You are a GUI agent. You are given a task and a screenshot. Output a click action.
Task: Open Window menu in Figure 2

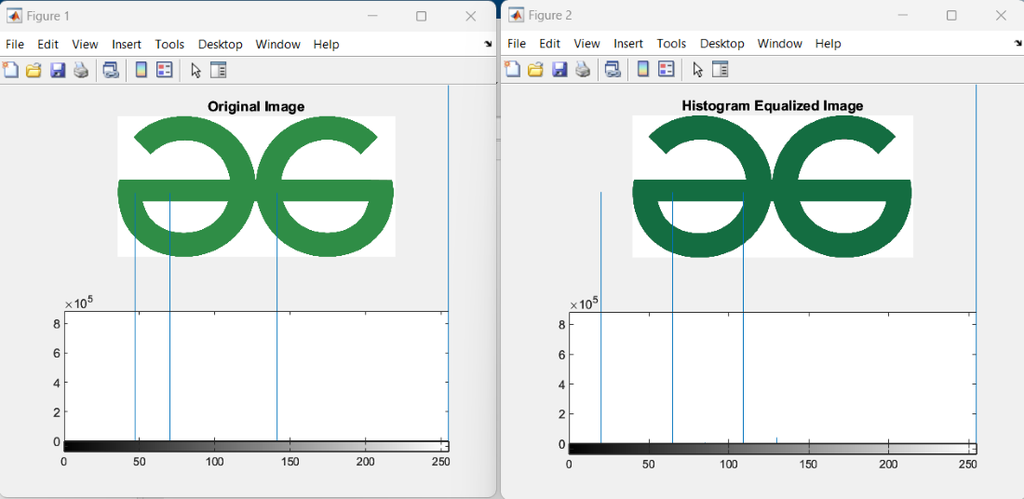(780, 43)
